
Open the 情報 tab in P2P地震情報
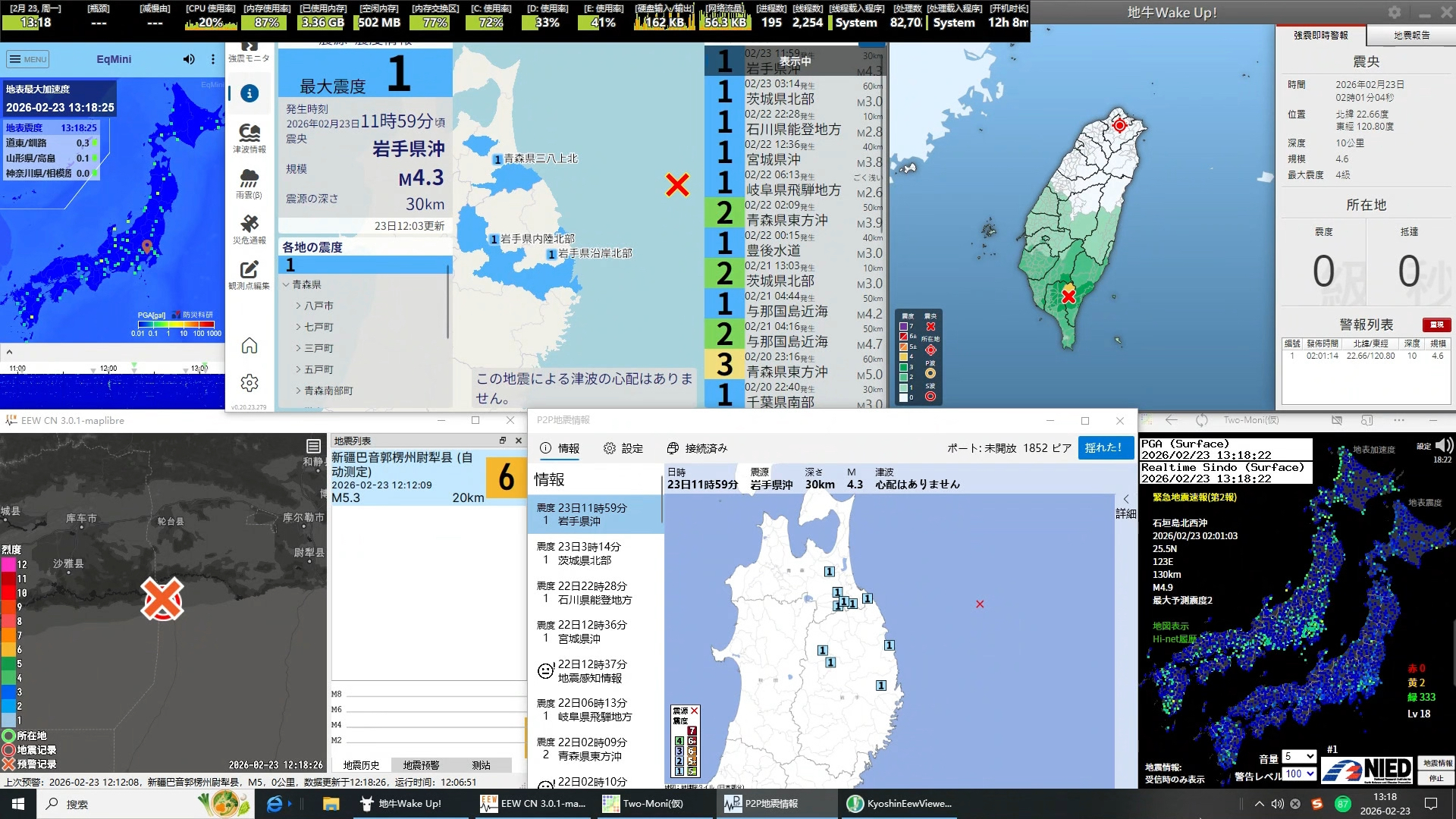(x=560, y=448)
